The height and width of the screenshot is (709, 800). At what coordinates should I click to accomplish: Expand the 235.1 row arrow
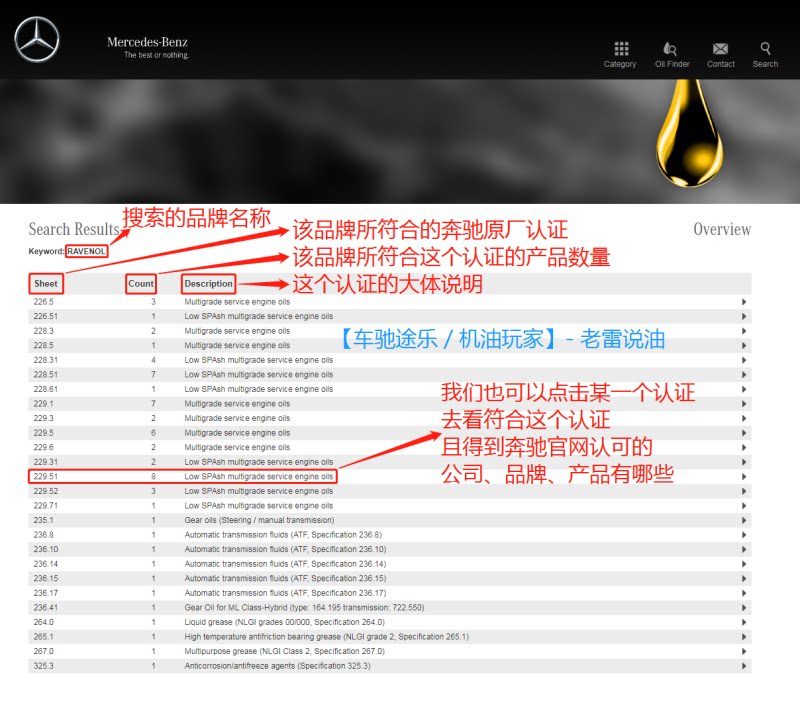[x=744, y=520]
